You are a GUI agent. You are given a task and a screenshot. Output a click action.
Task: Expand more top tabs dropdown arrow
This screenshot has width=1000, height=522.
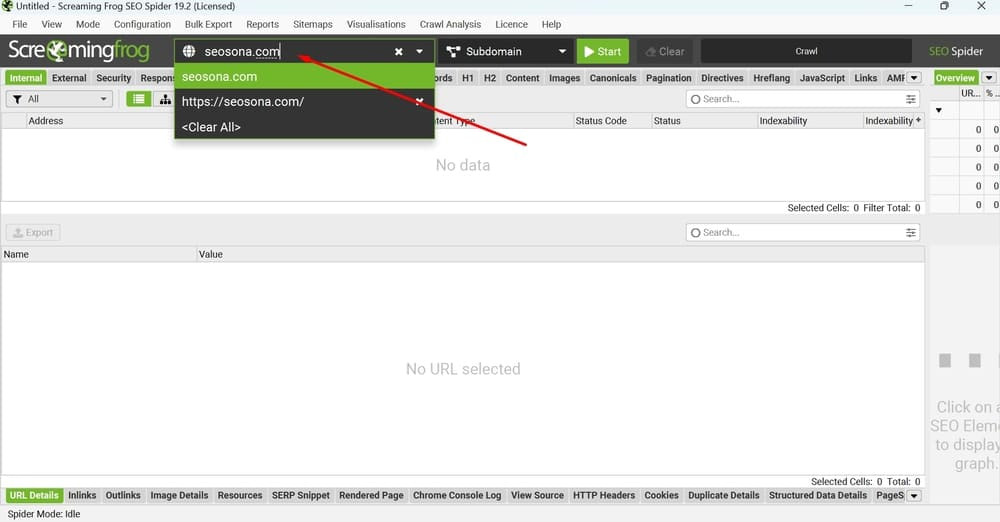click(914, 78)
